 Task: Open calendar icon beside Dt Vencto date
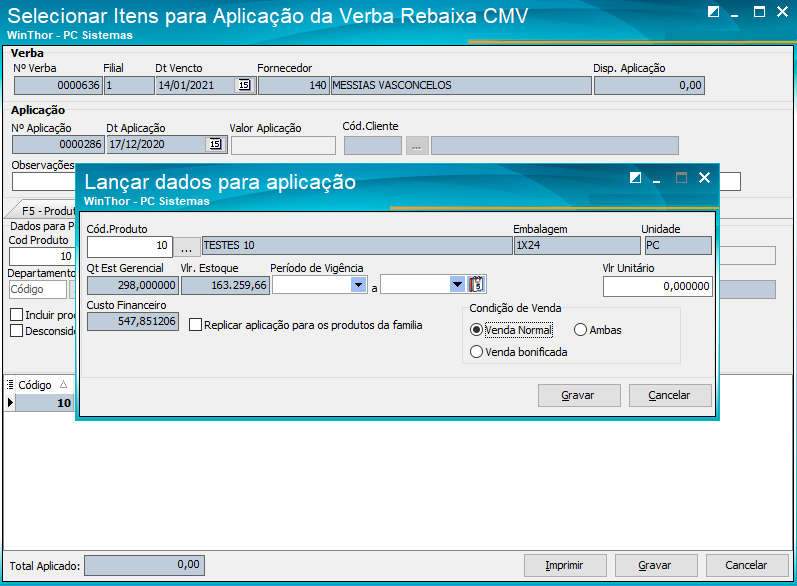point(244,85)
